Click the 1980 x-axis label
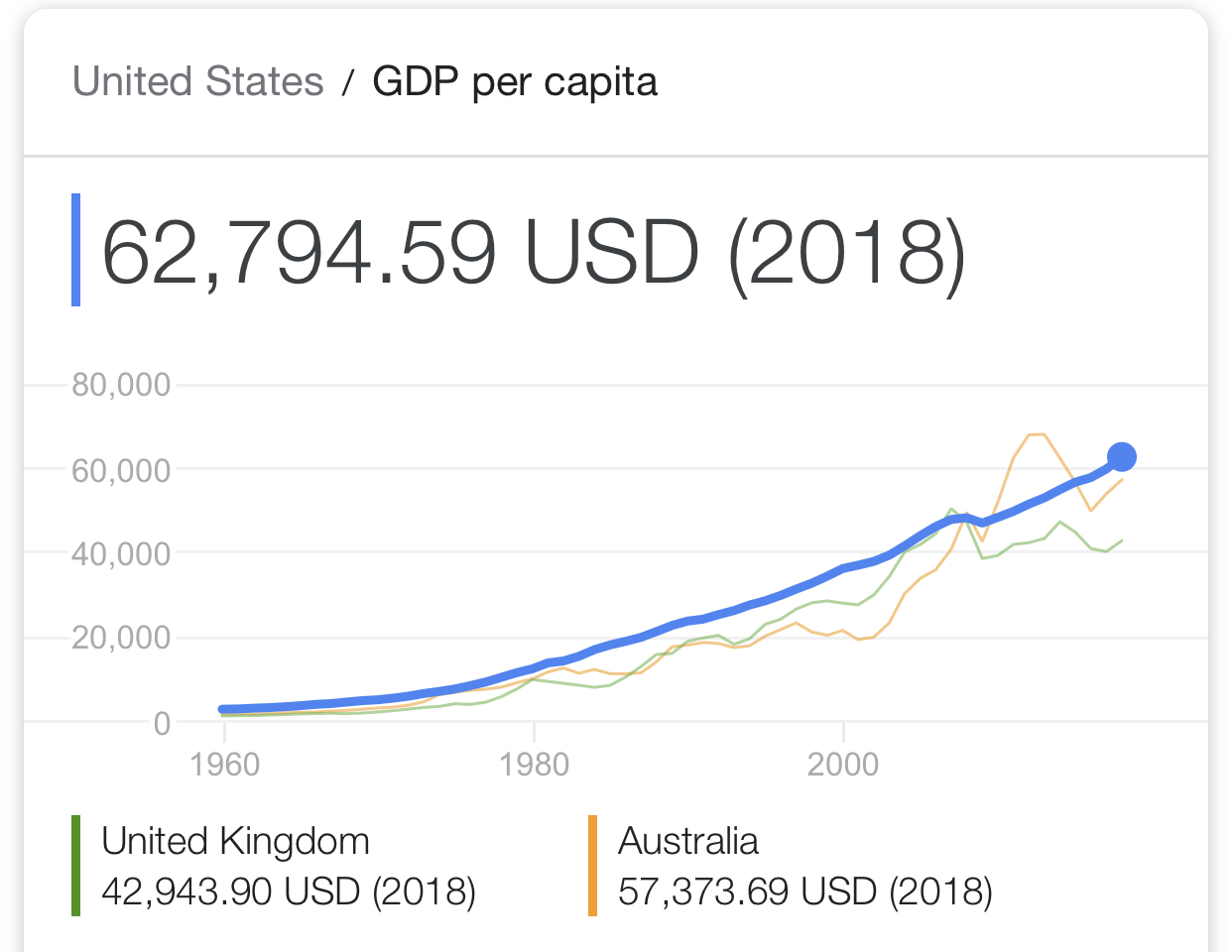The width and height of the screenshot is (1232, 952). point(535,765)
